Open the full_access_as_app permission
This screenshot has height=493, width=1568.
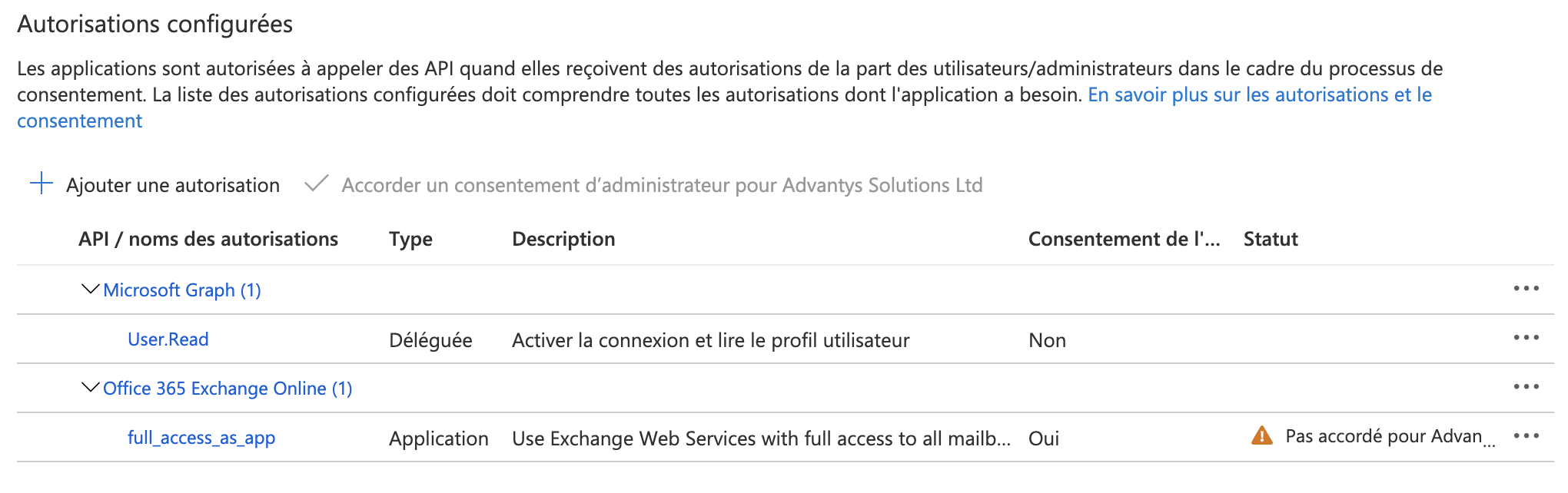201,438
